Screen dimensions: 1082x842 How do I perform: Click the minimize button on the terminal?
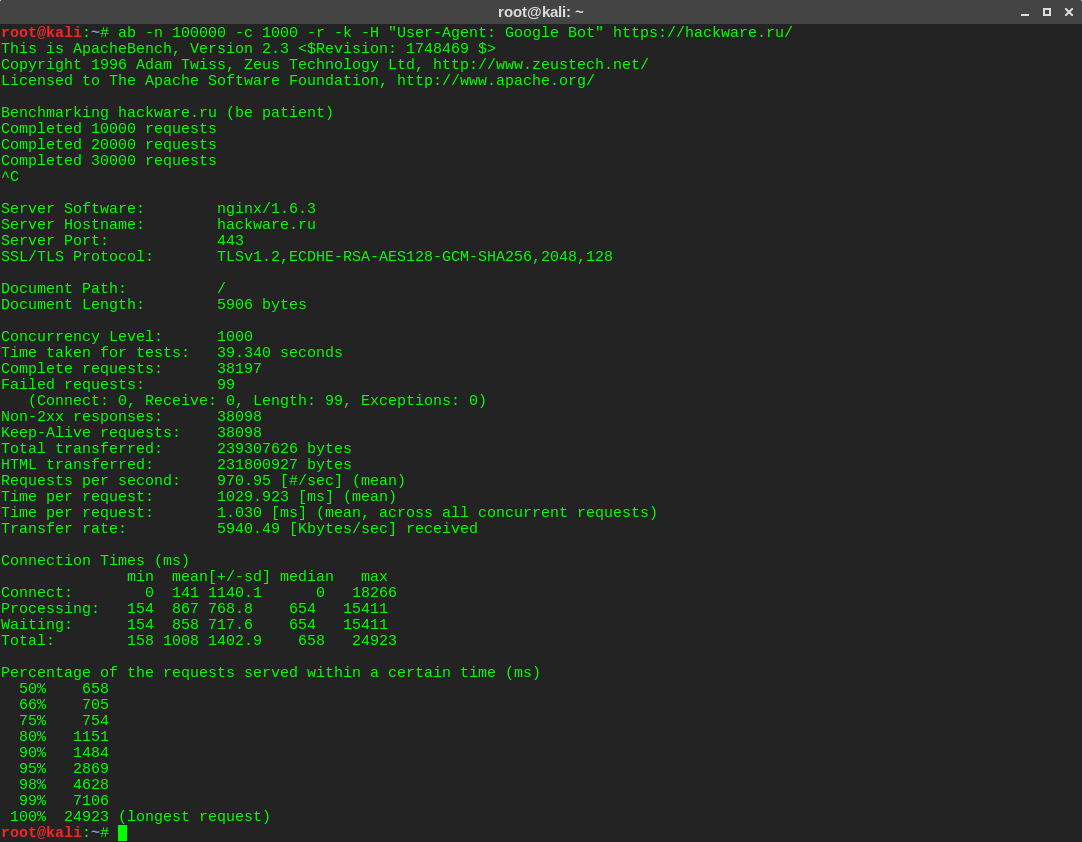(x=1026, y=11)
